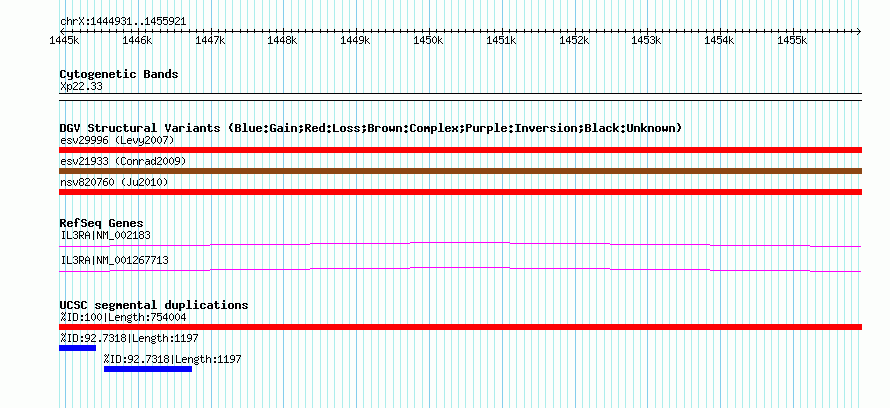Select the upper %ID:92.7318|Length:1197 label

(129, 339)
